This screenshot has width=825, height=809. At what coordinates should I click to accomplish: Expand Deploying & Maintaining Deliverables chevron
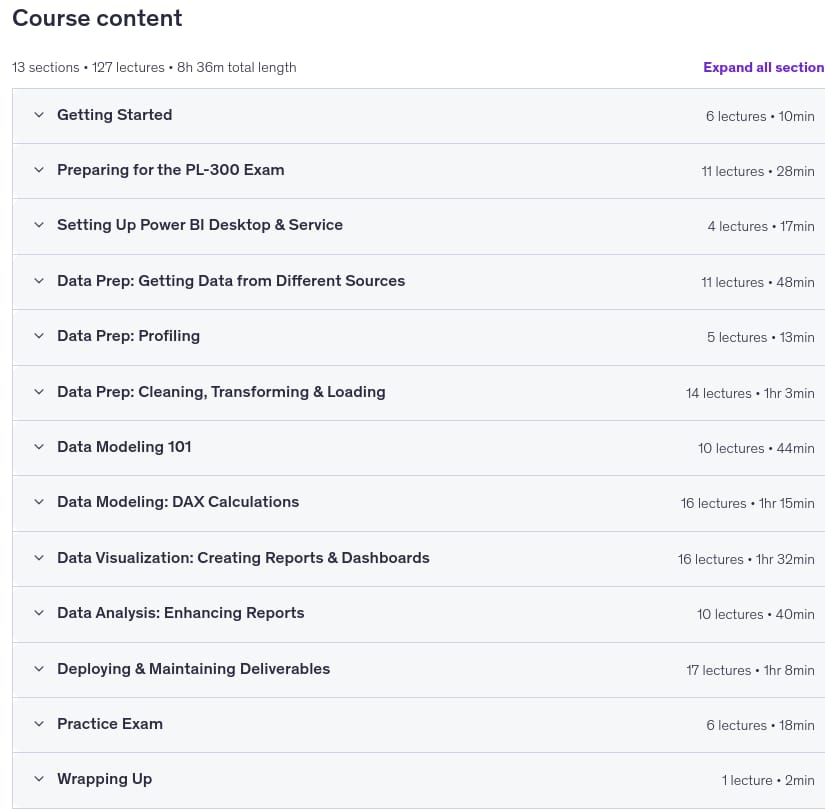tap(39, 669)
